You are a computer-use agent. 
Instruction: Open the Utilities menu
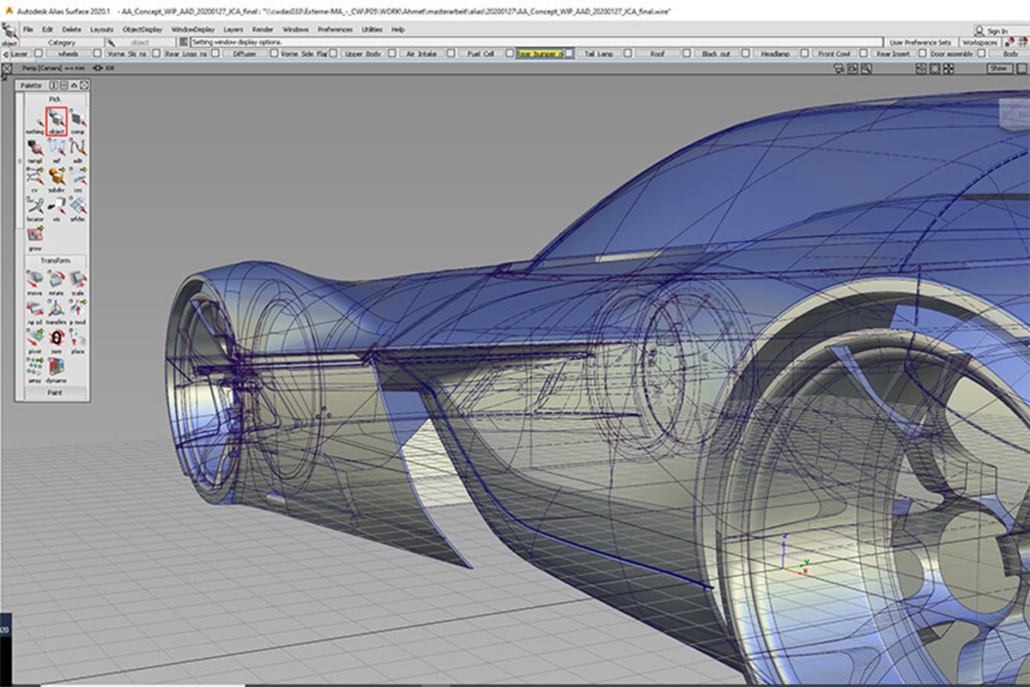[x=372, y=30]
